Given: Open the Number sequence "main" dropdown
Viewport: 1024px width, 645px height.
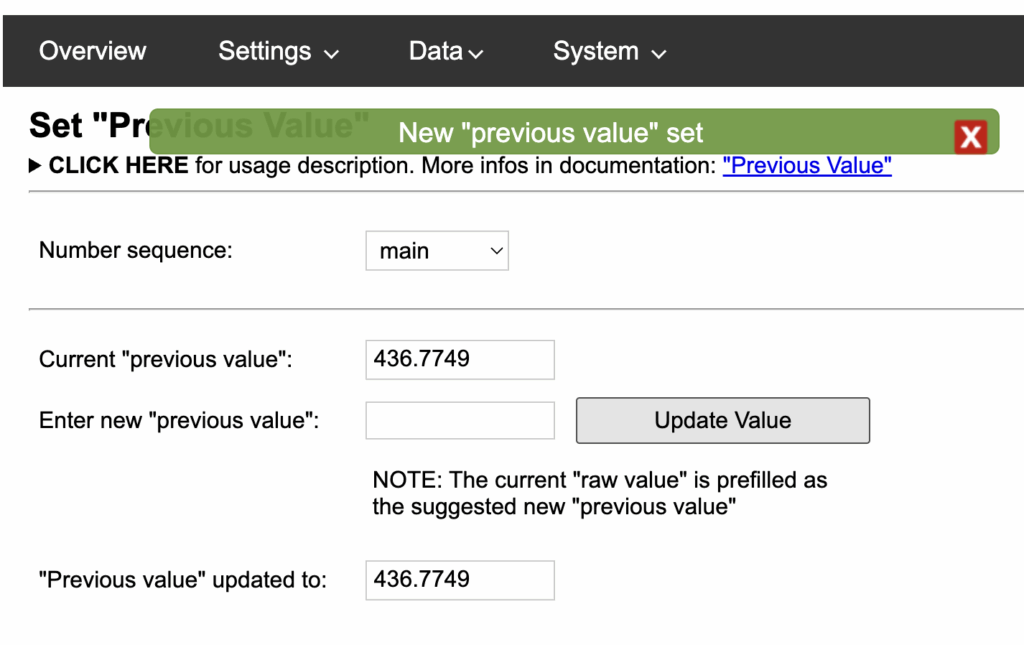Looking at the screenshot, I should point(437,251).
